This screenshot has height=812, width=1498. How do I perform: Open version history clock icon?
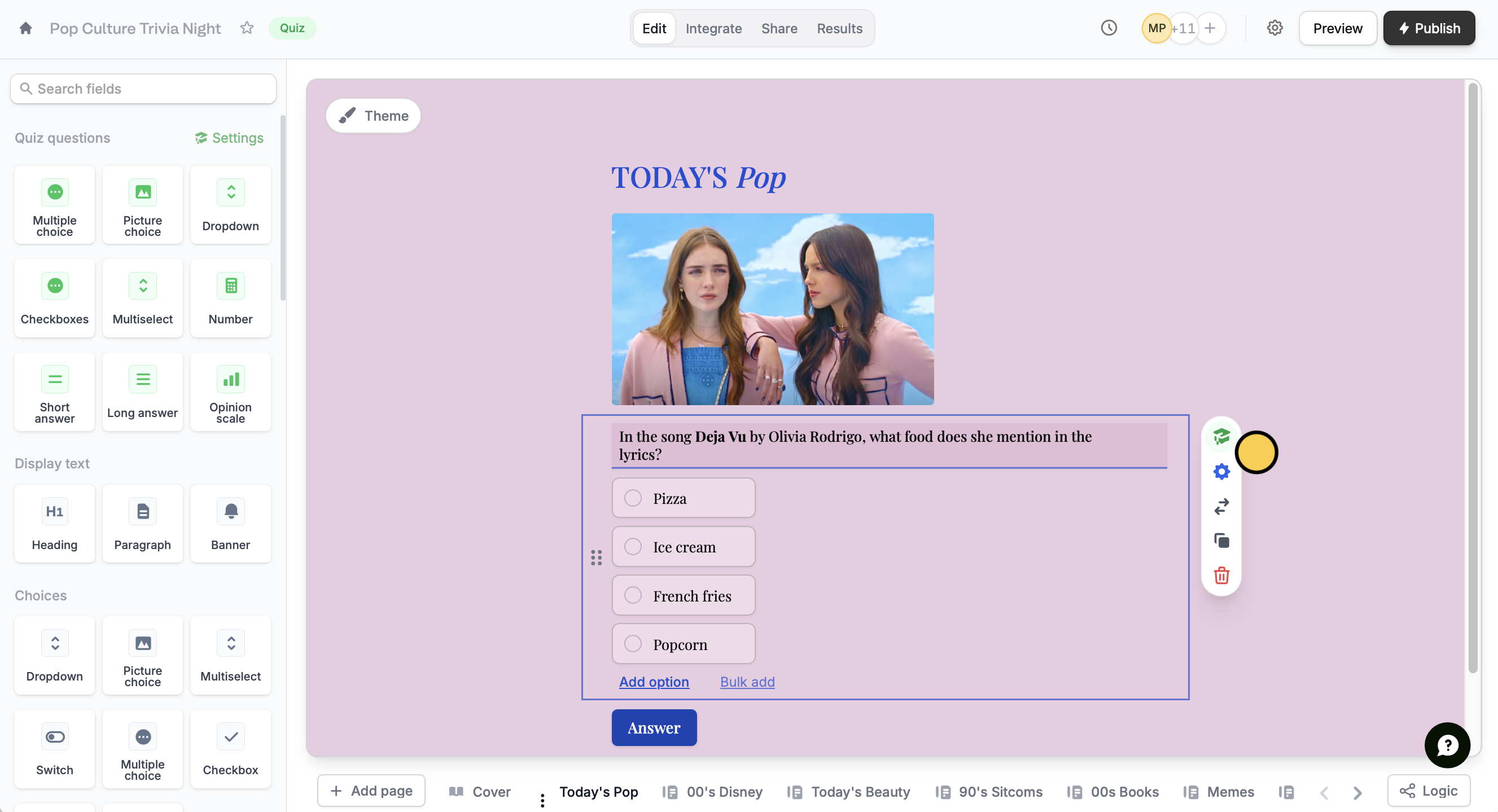click(1109, 28)
